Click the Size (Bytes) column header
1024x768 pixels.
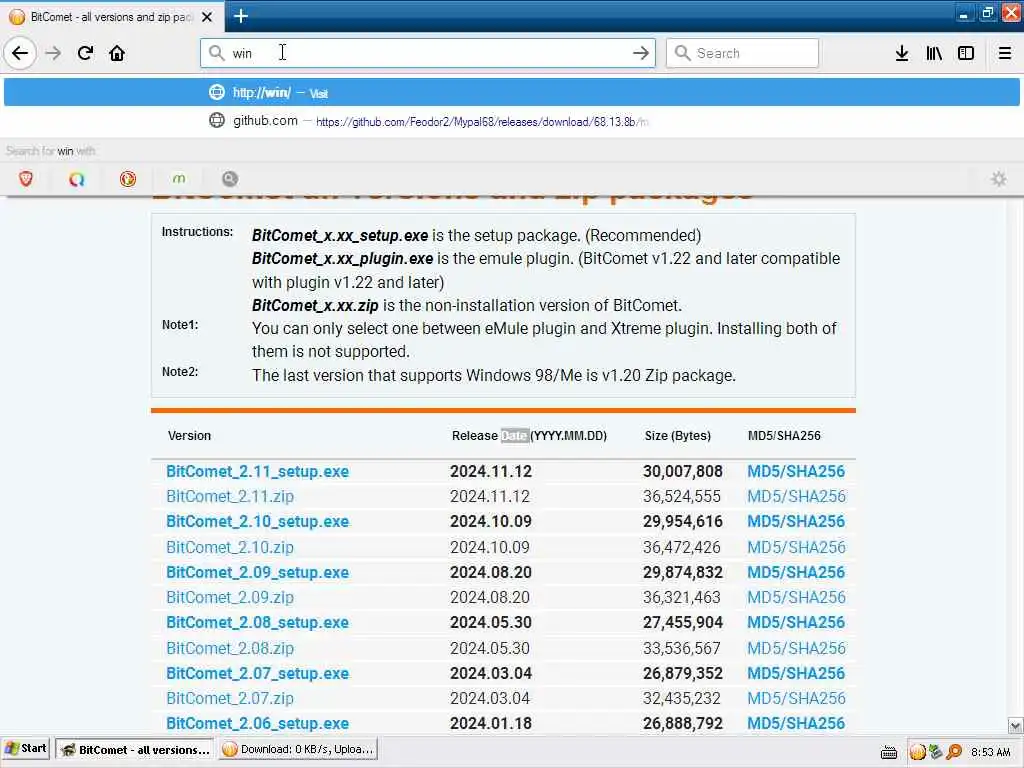pyautogui.click(x=677, y=436)
